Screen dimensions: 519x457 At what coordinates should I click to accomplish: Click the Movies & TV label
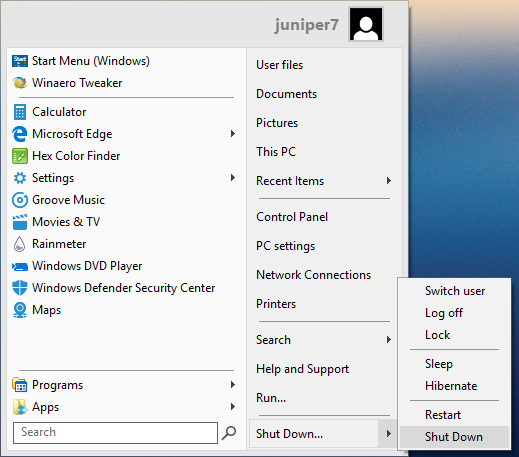click(66, 222)
